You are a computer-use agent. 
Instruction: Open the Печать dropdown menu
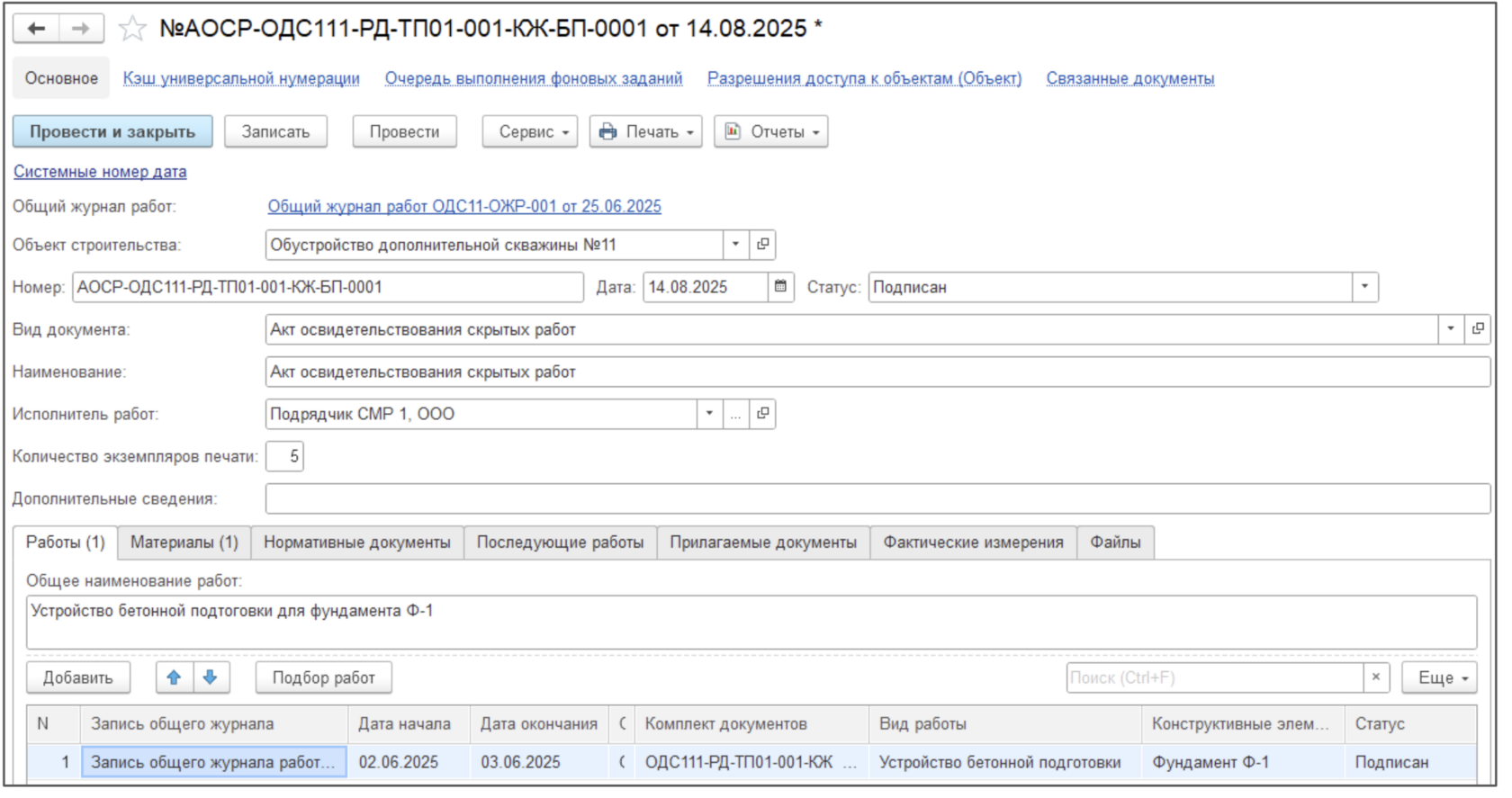(x=645, y=131)
